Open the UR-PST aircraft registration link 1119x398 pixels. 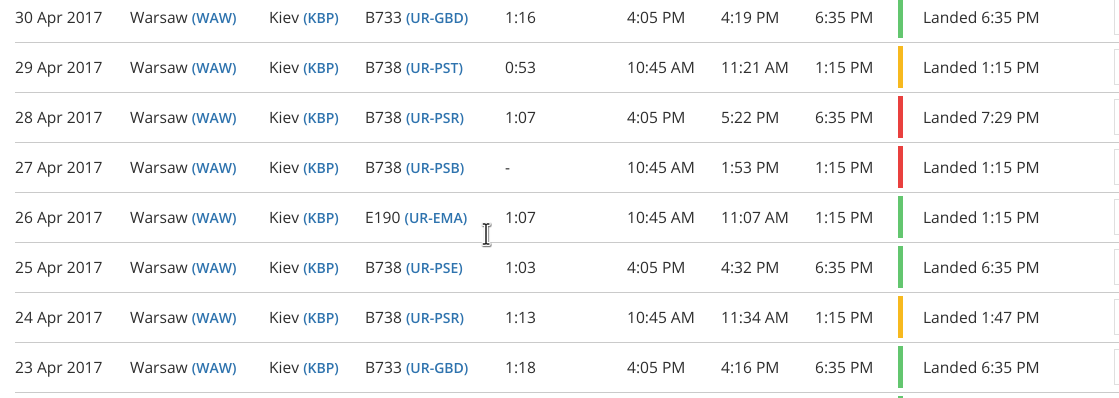click(x=434, y=68)
